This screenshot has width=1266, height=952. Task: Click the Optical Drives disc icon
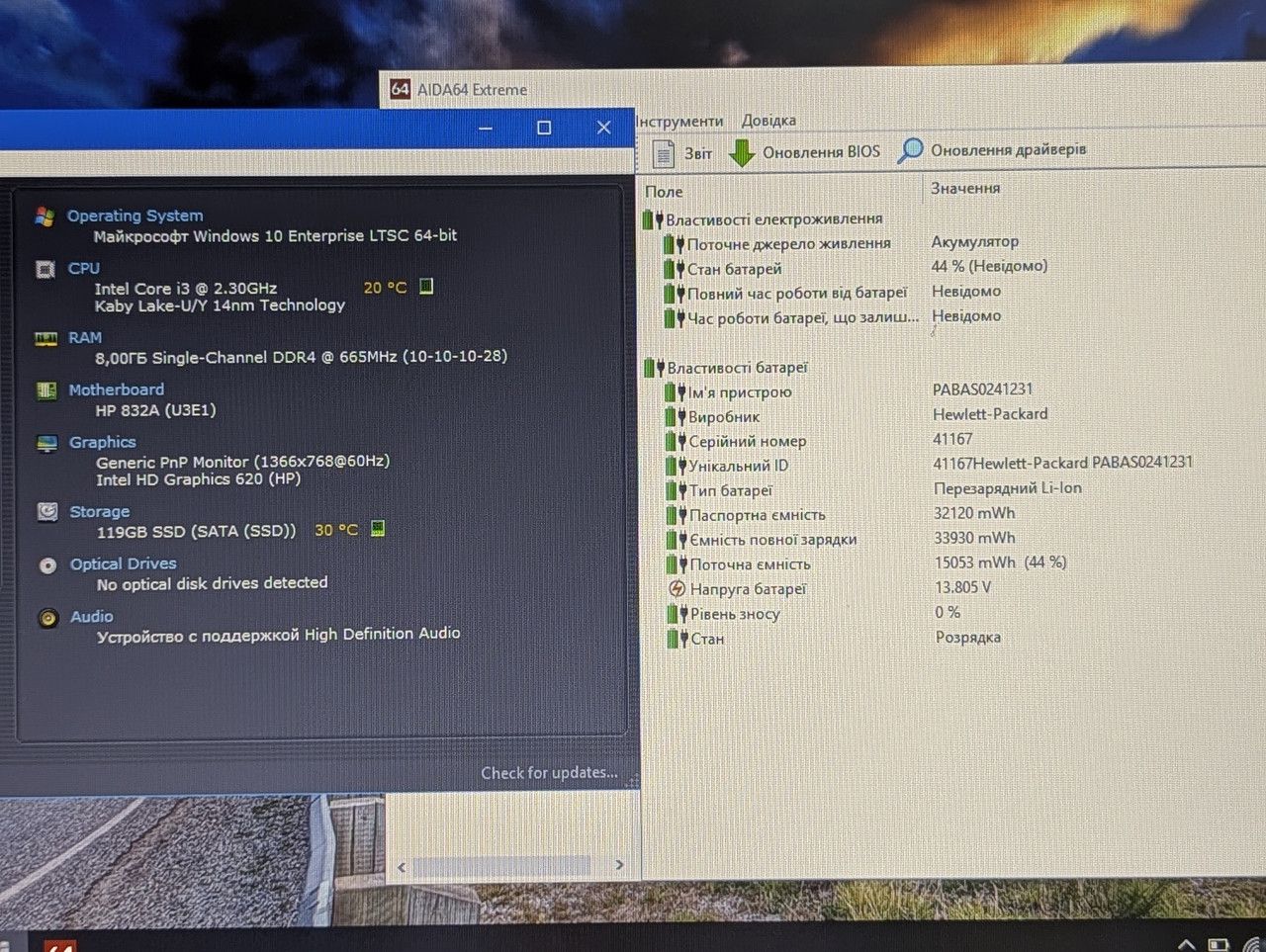47,565
